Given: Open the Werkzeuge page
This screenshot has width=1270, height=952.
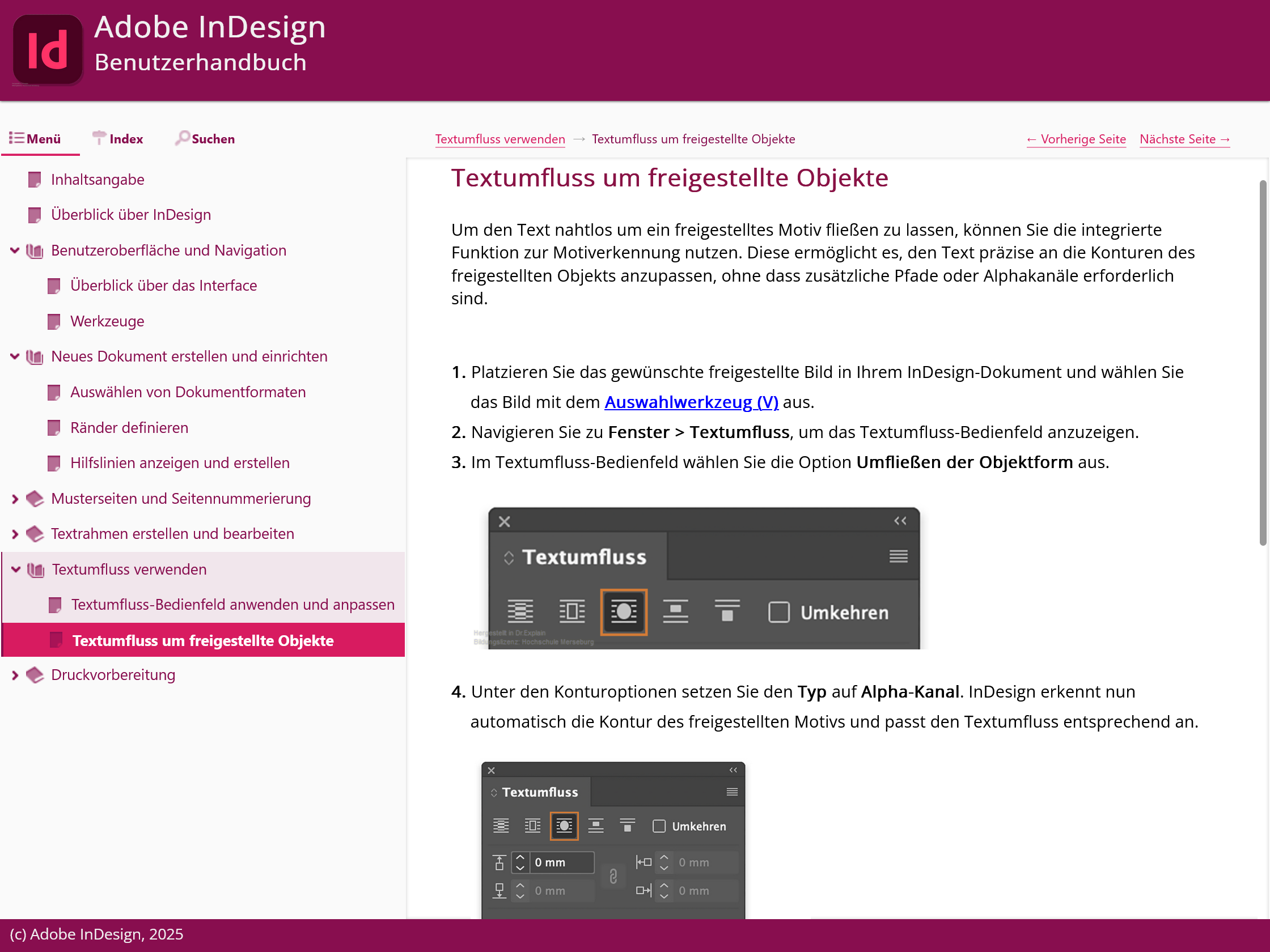Looking at the screenshot, I should [107, 321].
